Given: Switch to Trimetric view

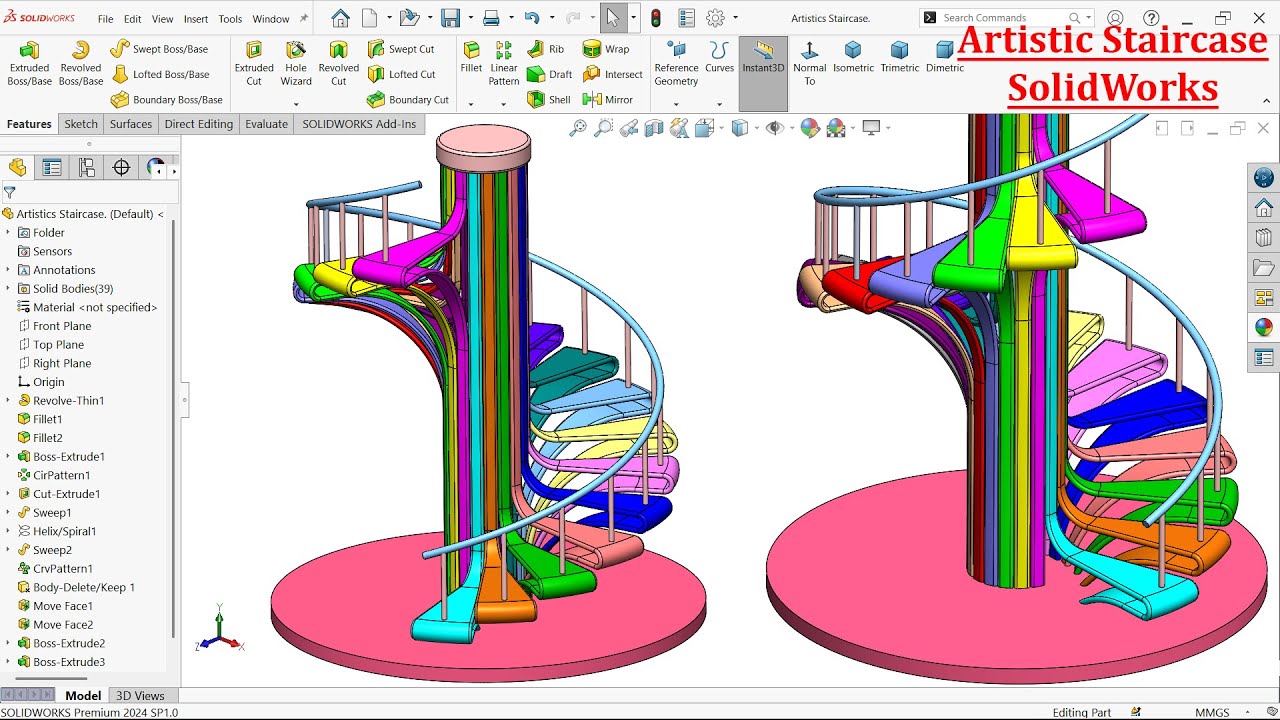Looking at the screenshot, I should click(x=900, y=57).
